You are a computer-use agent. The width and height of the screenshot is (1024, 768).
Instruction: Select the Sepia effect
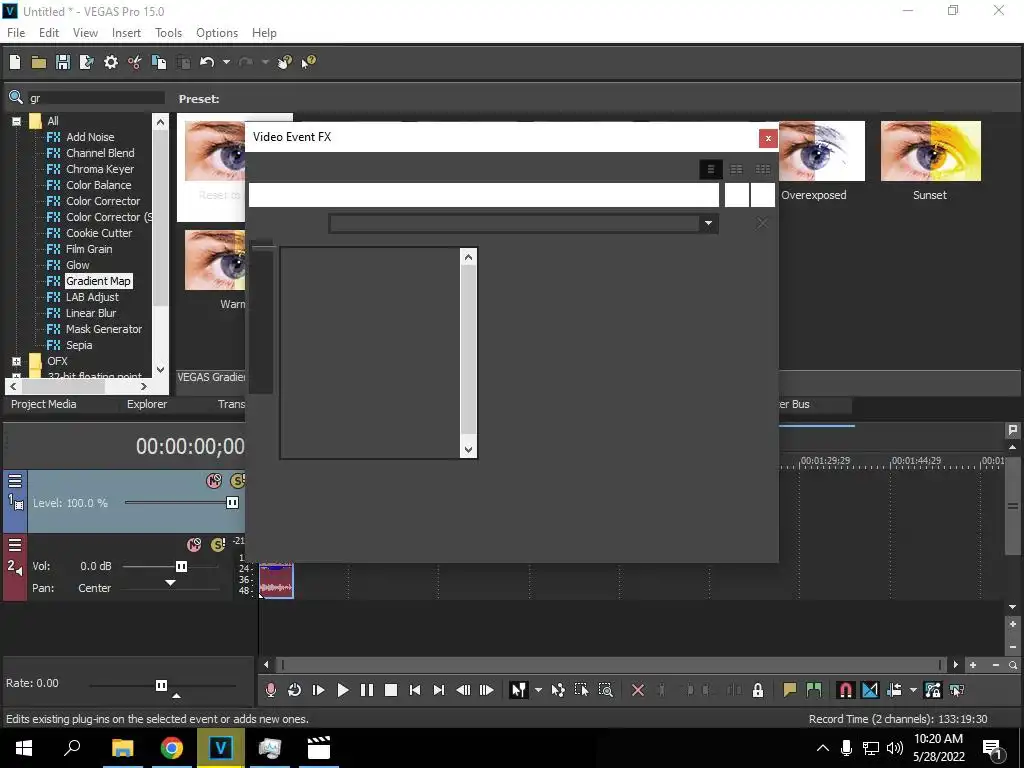coord(79,345)
